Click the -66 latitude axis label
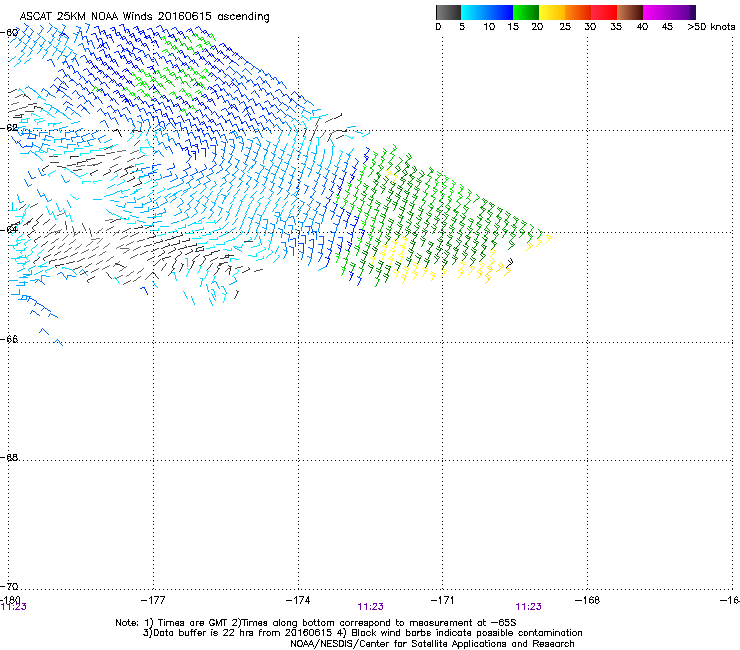The image size is (740, 650). click(x=9, y=339)
